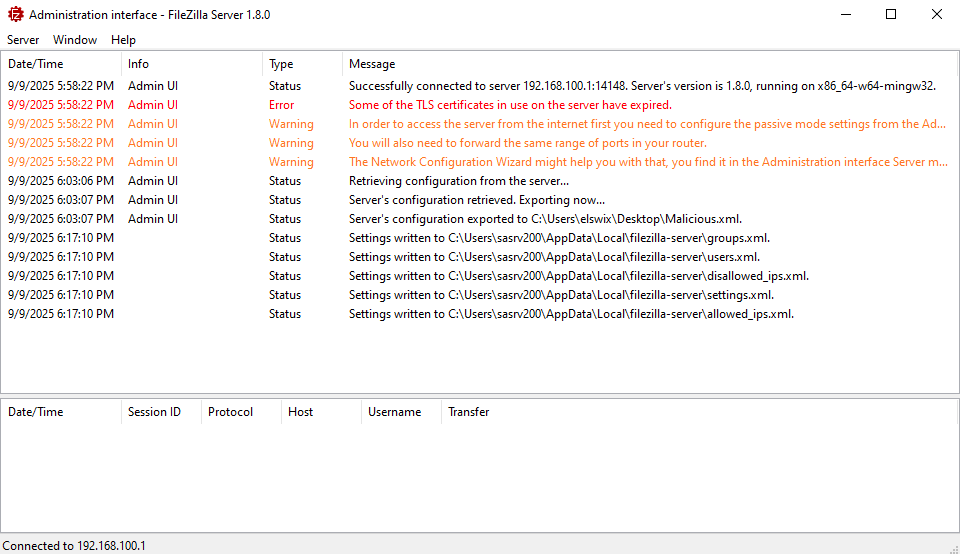Select the 'Successfully connected to server' log message

click(x=642, y=86)
